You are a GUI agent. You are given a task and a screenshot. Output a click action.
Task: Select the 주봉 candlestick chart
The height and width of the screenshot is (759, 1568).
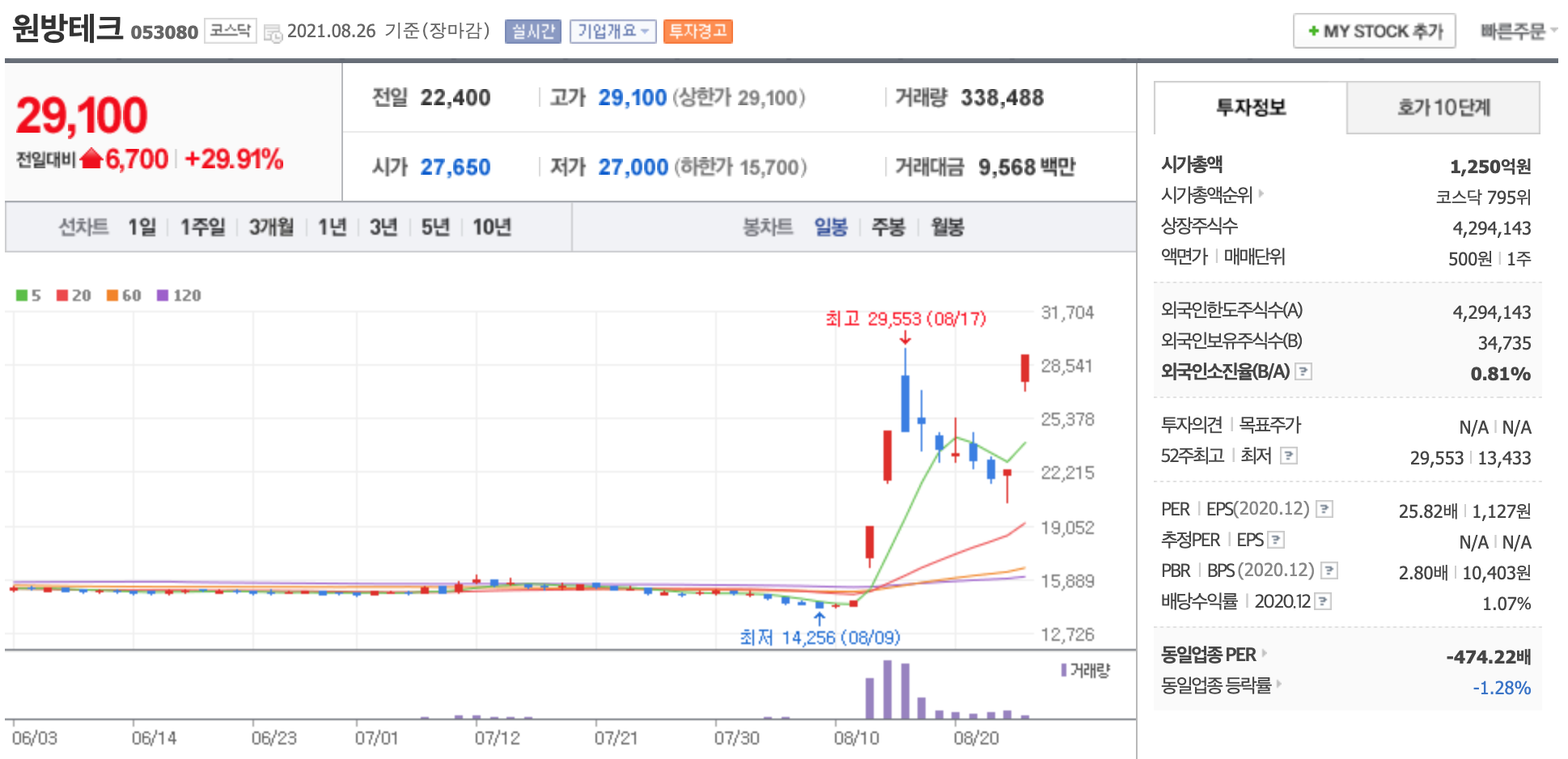888,227
